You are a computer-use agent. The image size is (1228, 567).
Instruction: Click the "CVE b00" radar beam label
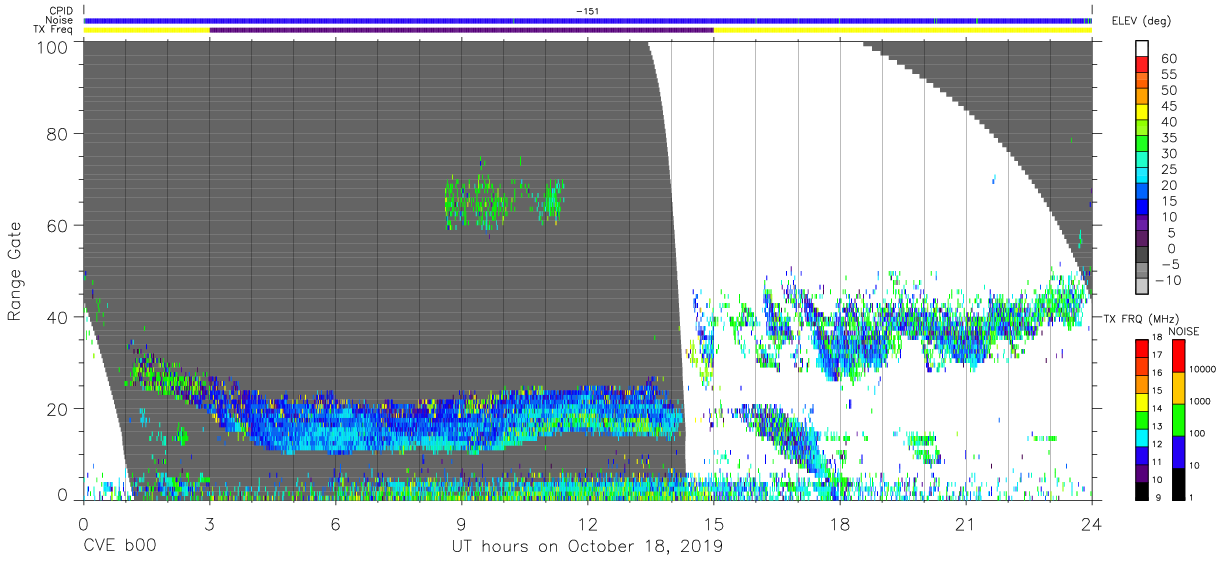pos(119,547)
